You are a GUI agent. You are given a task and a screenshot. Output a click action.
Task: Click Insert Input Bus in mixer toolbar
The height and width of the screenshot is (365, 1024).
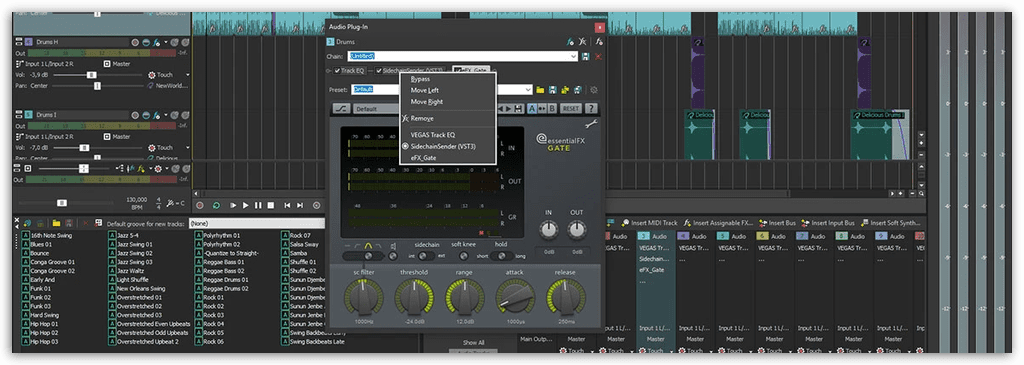tap(829, 223)
